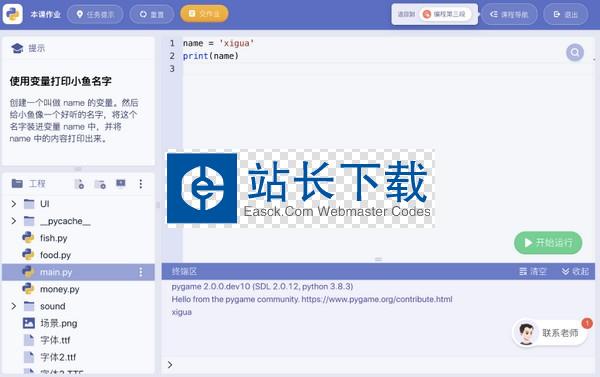Click the 重置 reset button

pos(152,14)
